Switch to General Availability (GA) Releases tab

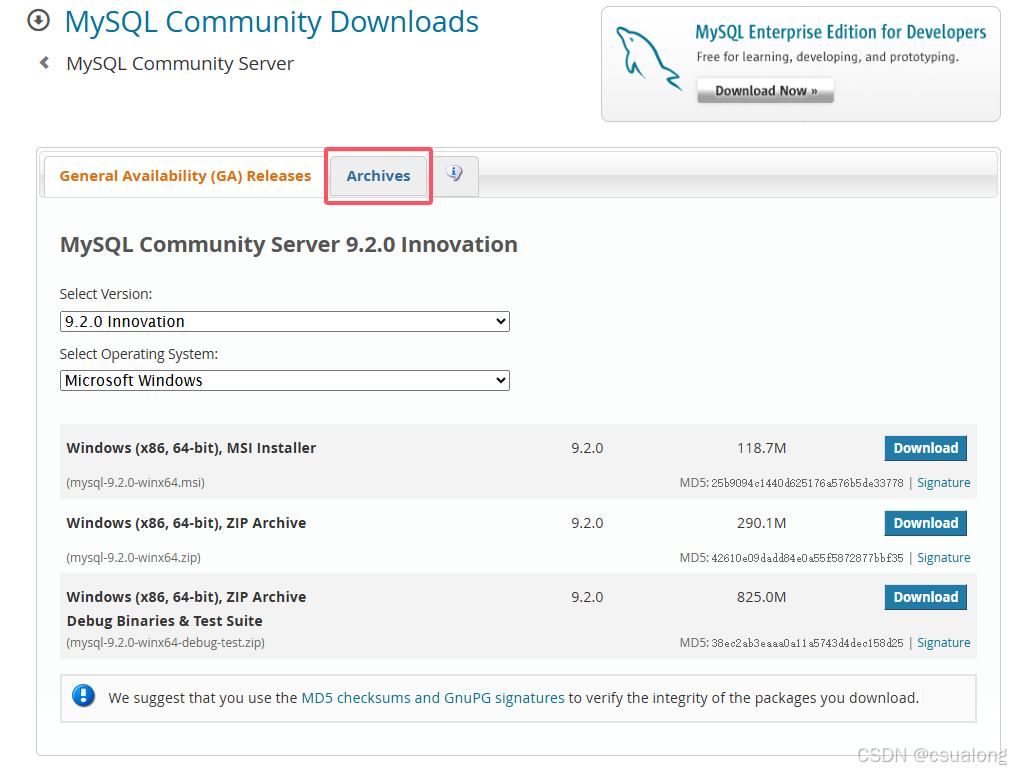click(185, 176)
